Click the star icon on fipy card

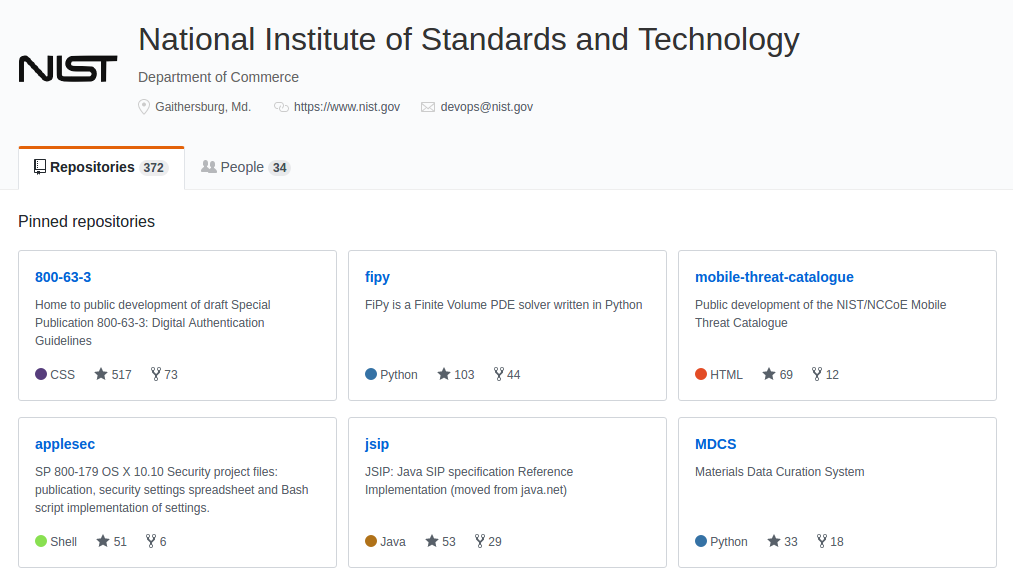tap(444, 374)
